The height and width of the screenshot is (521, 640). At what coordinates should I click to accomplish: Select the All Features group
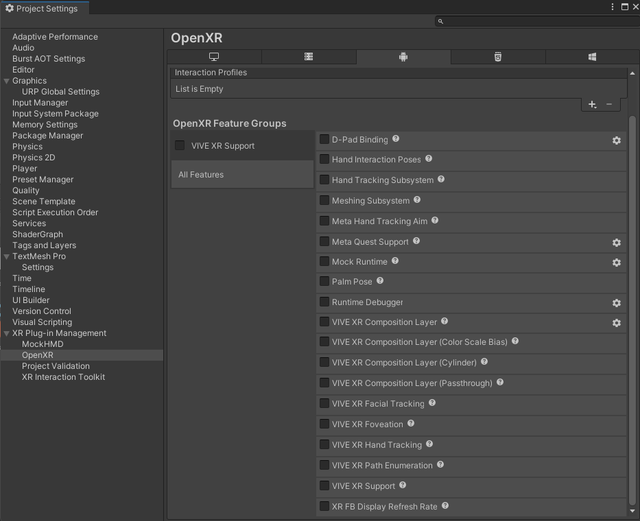tap(242, 174)
